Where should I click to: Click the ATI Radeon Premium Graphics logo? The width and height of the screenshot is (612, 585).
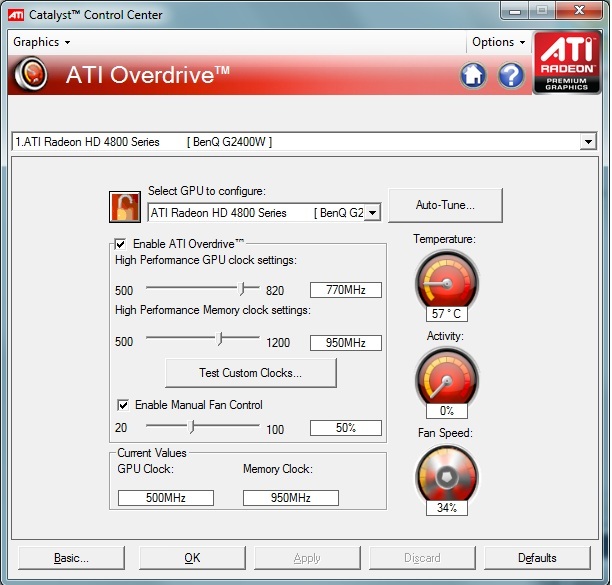(x=567, y=62)
